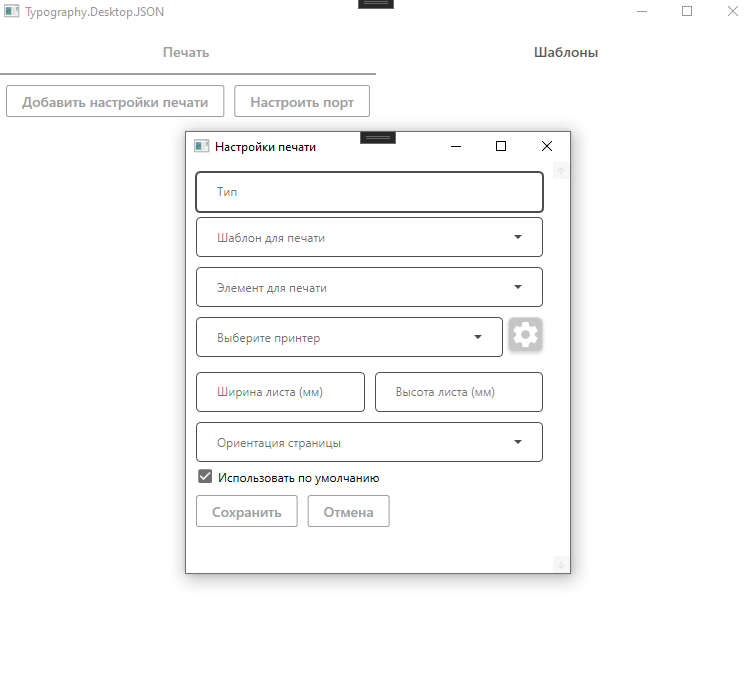Screen dimensions: 753x673
Task: Close the Настройки печати dialog
Action: 546,146
